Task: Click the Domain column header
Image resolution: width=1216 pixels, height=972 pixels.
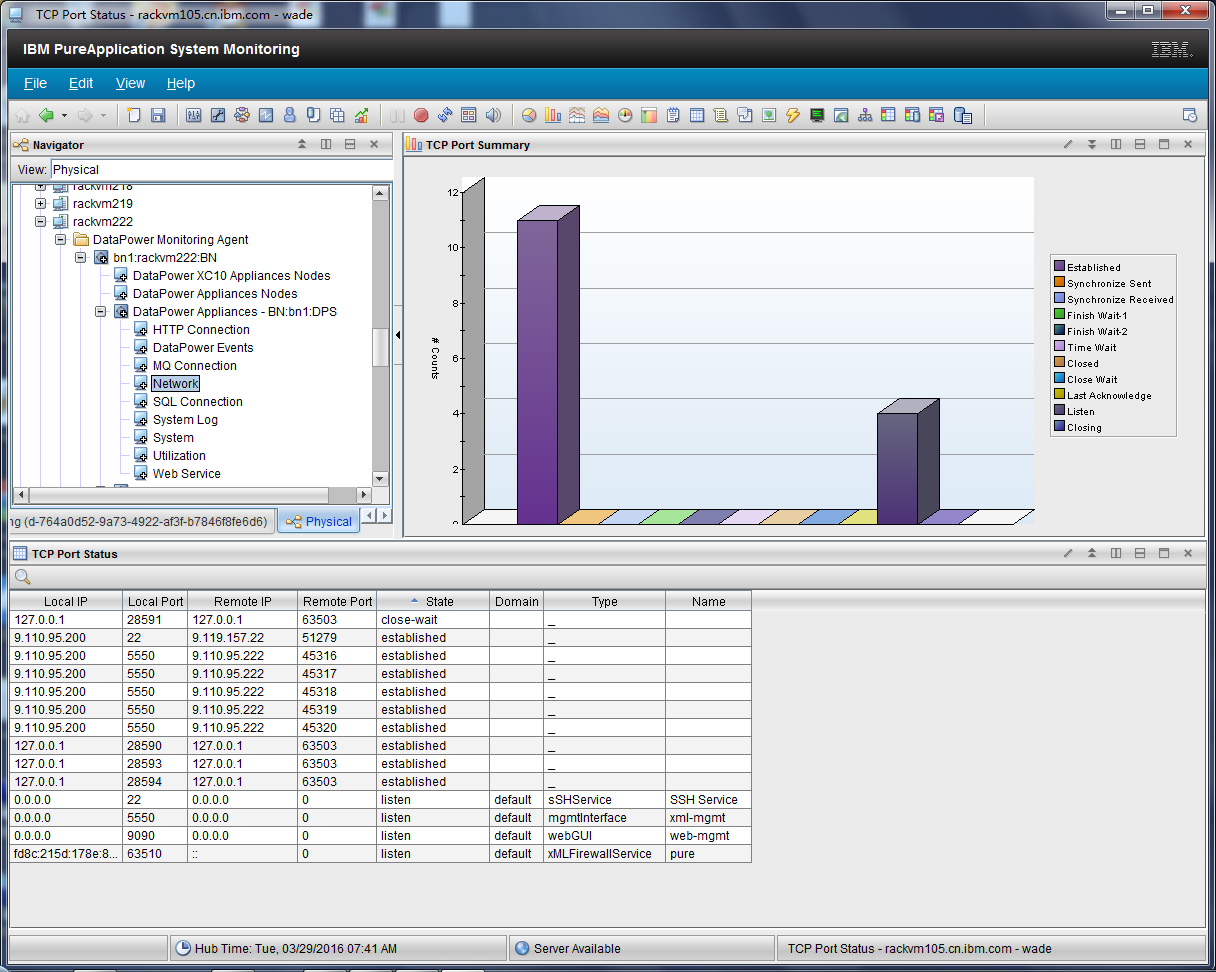Action: 517,601
